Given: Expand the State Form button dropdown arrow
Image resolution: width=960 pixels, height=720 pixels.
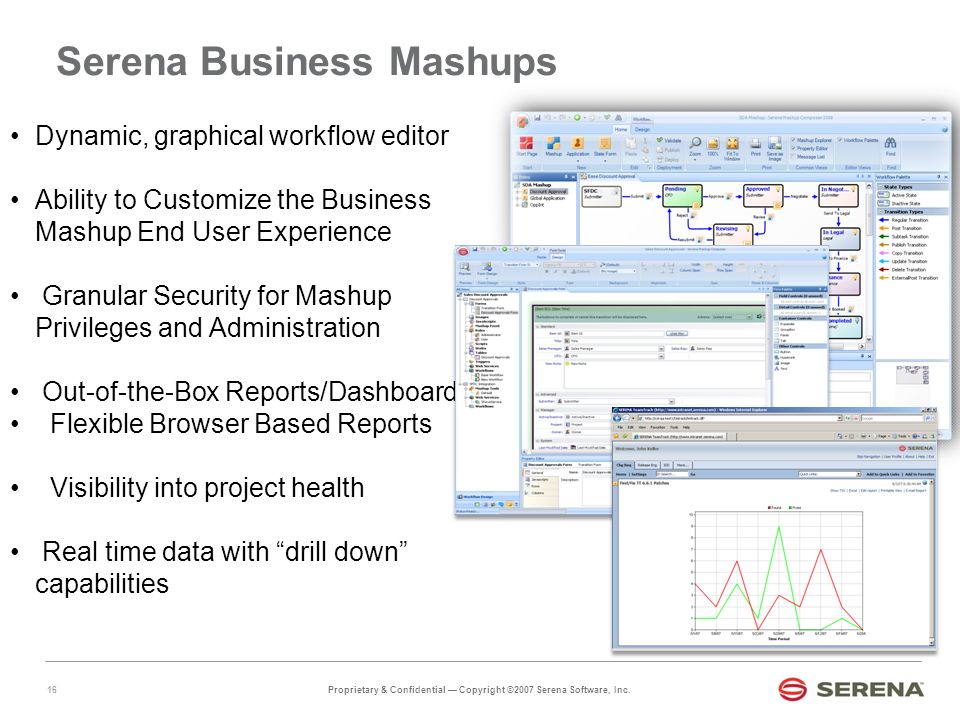Looking at the screenshot, I should tap(605, 161).
